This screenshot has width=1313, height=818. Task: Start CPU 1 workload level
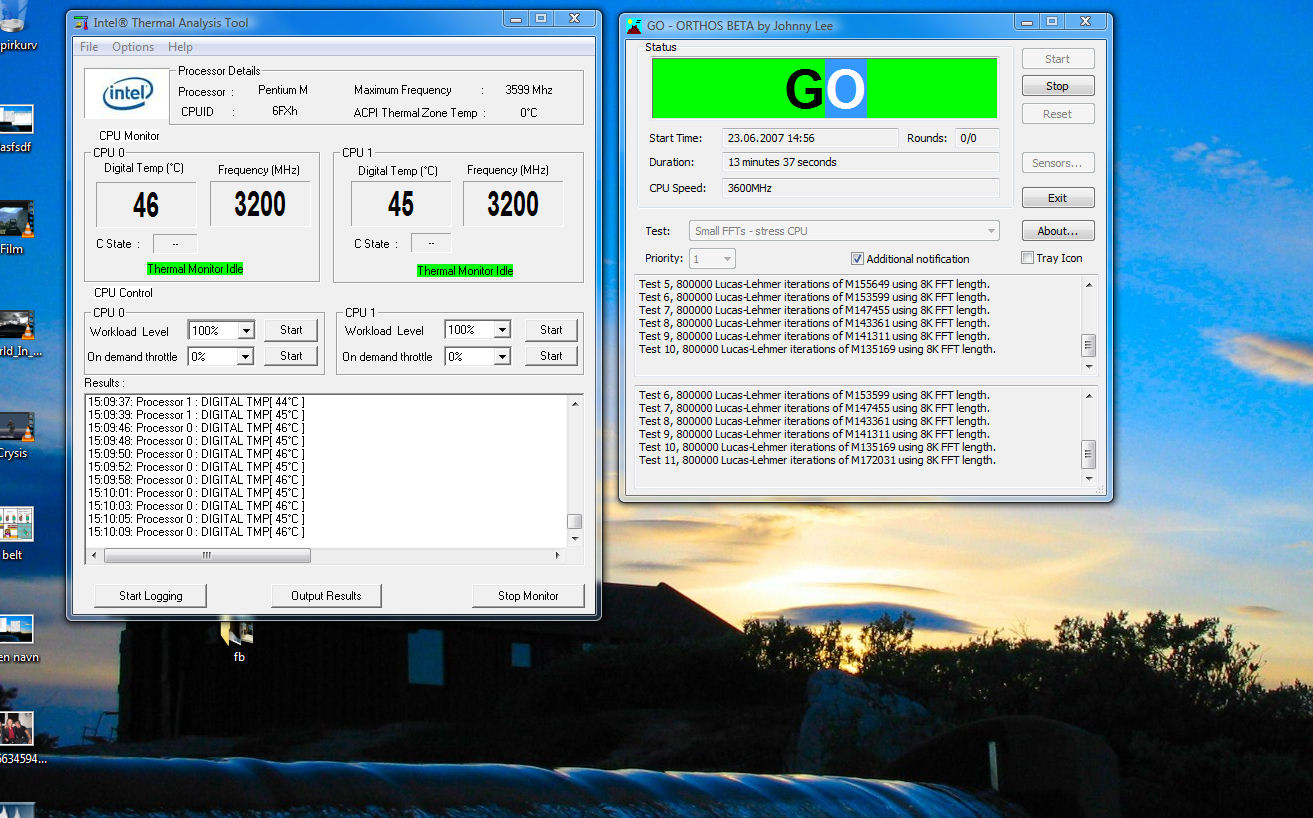(x=551, y=330)
